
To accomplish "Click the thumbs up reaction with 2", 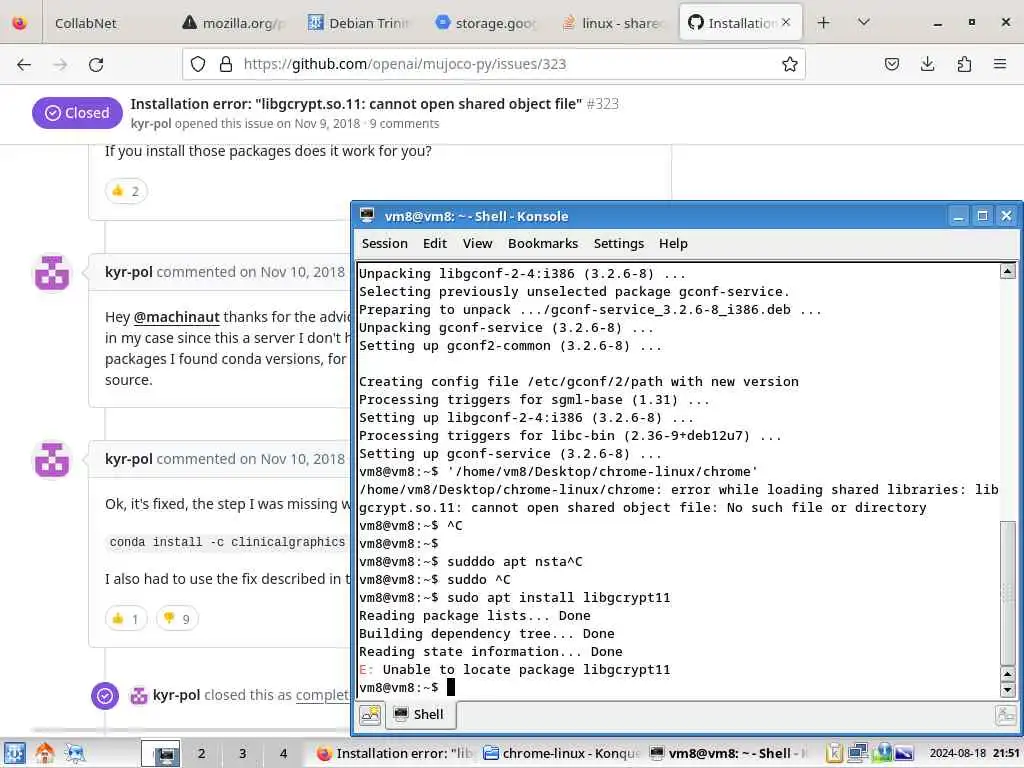I will pyautogui.click(x=126, y=191).
